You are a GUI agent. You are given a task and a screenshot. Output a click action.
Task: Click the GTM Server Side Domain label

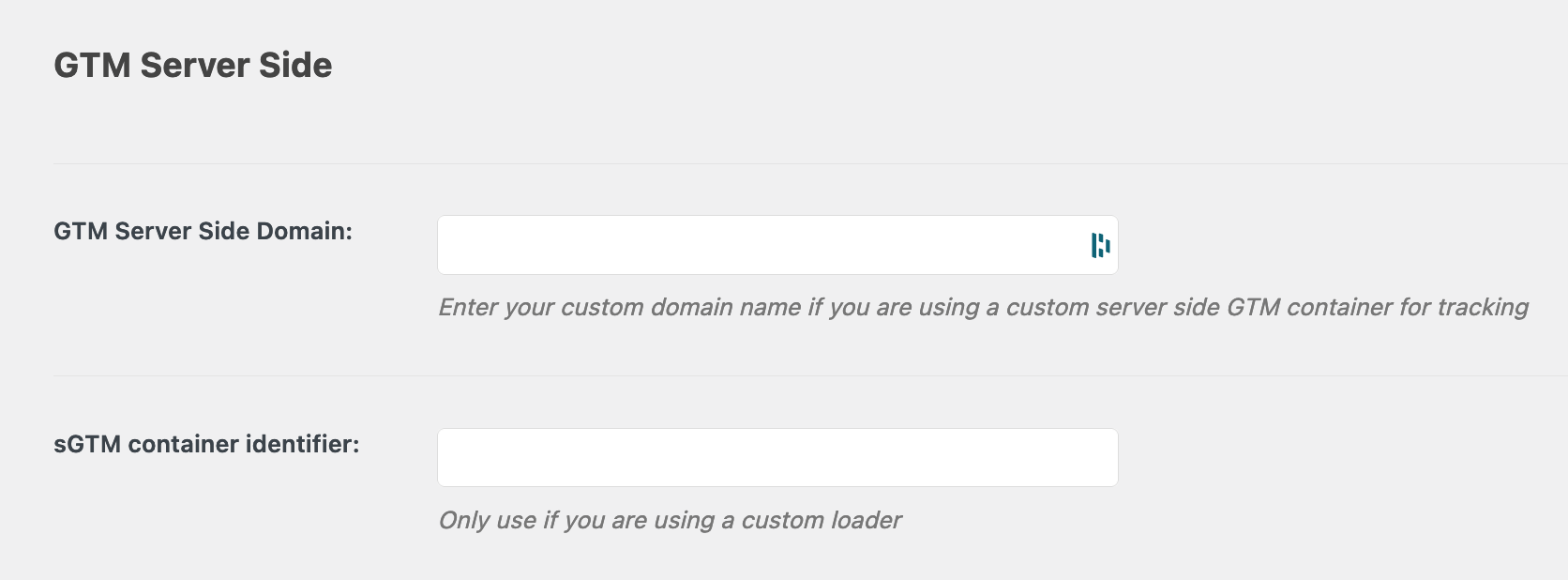point(203,231)
